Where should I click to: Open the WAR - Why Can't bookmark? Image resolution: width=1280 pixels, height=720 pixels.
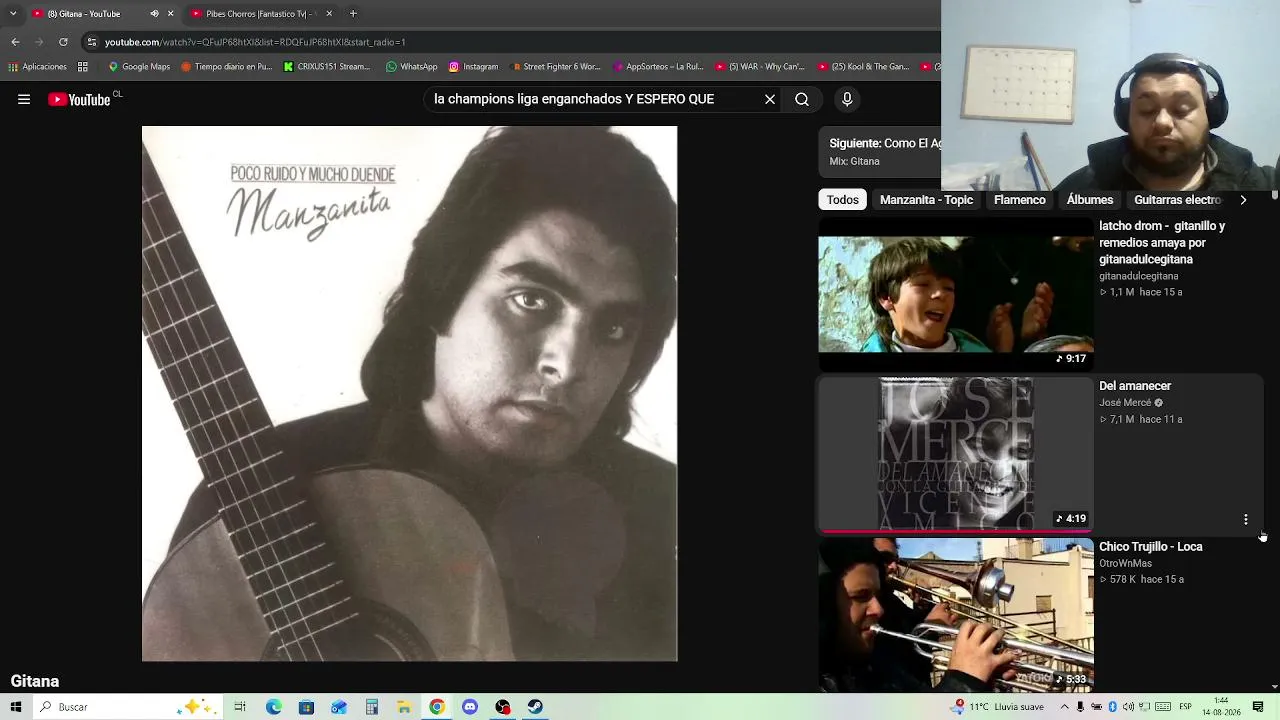tap(761, 67)
